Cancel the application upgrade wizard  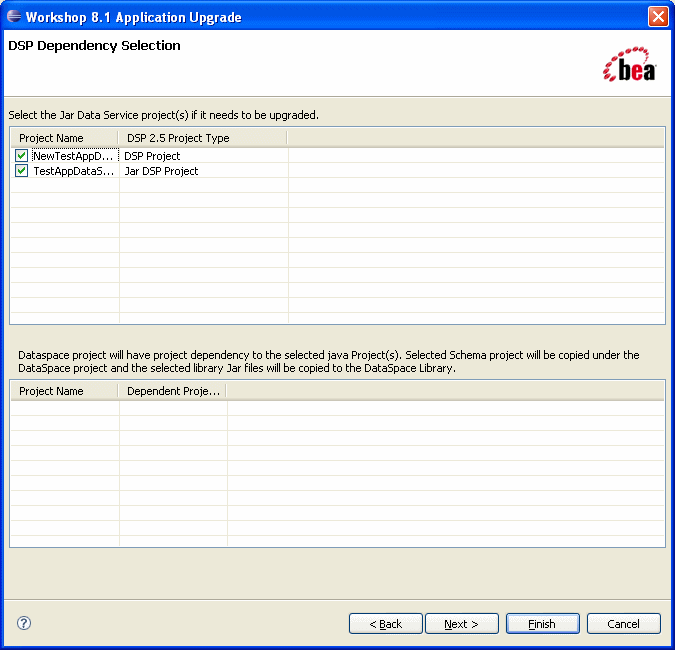point(623,624)
